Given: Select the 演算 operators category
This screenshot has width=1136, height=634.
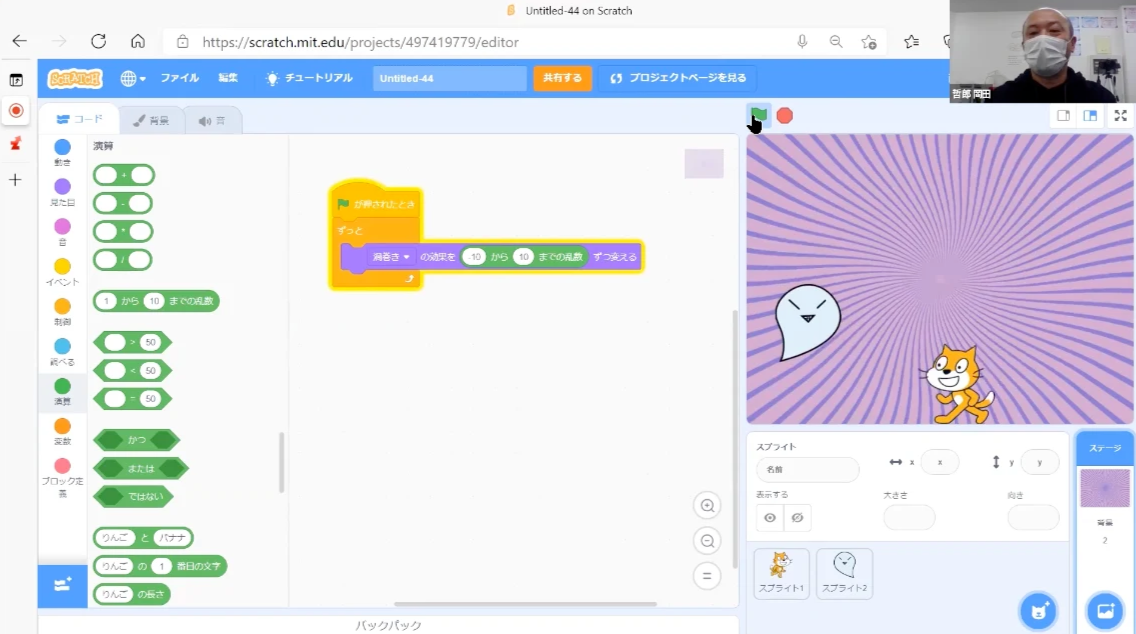Looking at the screenshot, I should (62, 391).
